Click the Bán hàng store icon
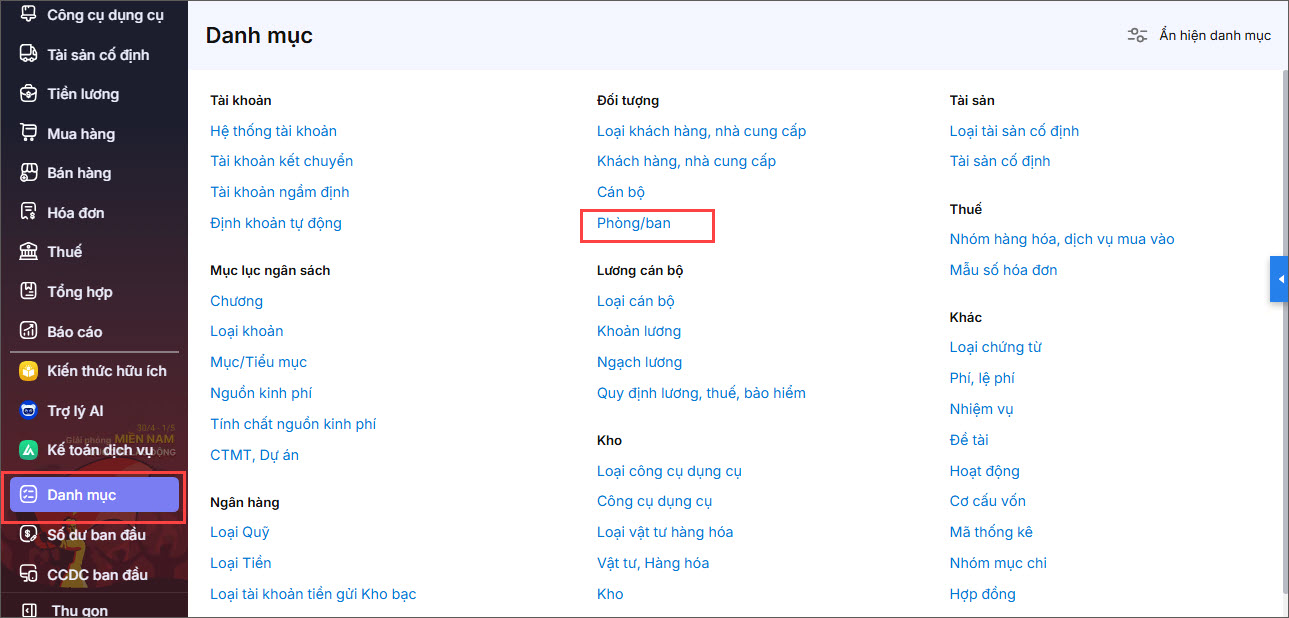This screenshot has height=618, width=1289. (29, 173)
